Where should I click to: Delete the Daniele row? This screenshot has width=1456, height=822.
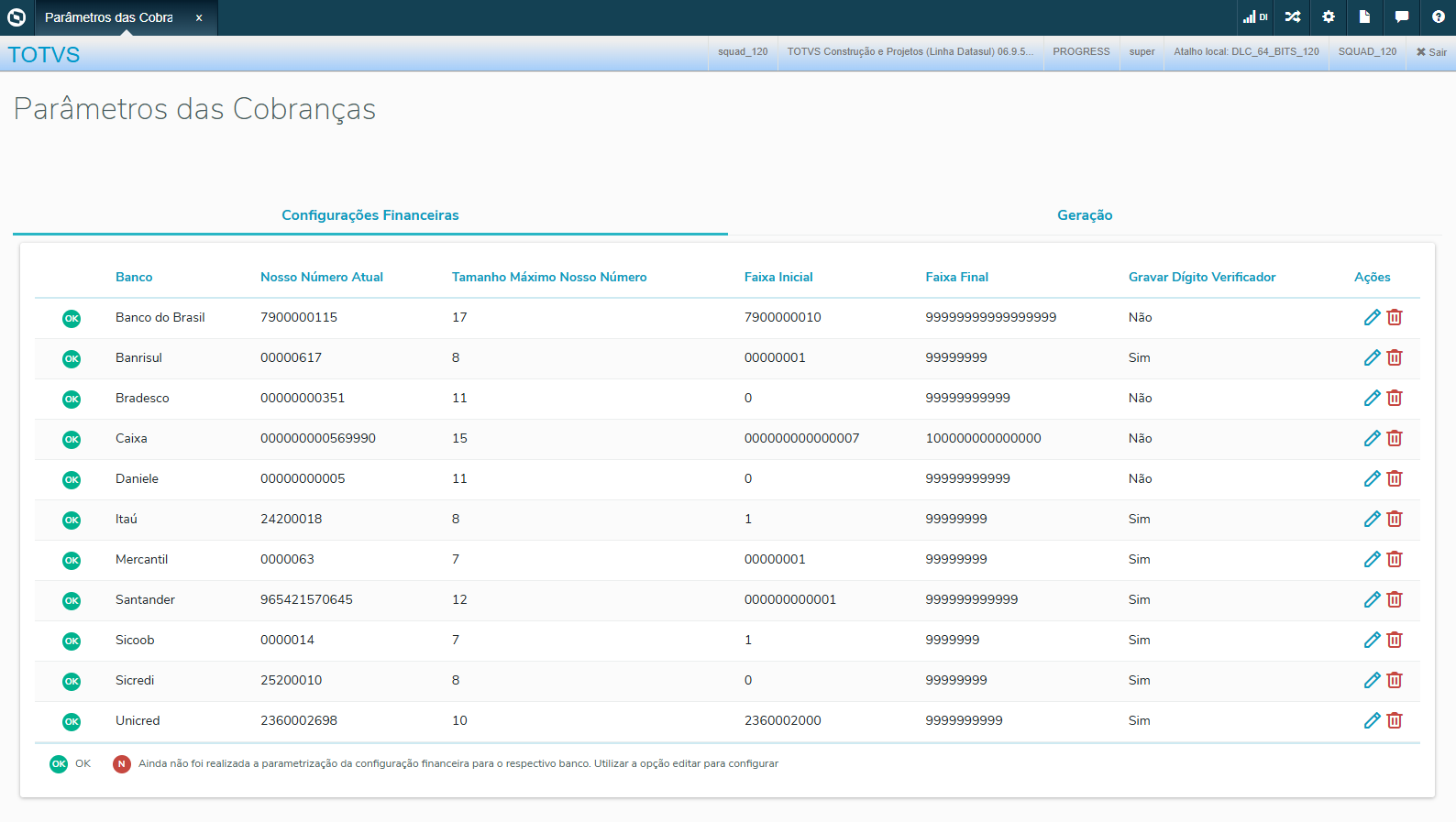(x=1395, y=478)
